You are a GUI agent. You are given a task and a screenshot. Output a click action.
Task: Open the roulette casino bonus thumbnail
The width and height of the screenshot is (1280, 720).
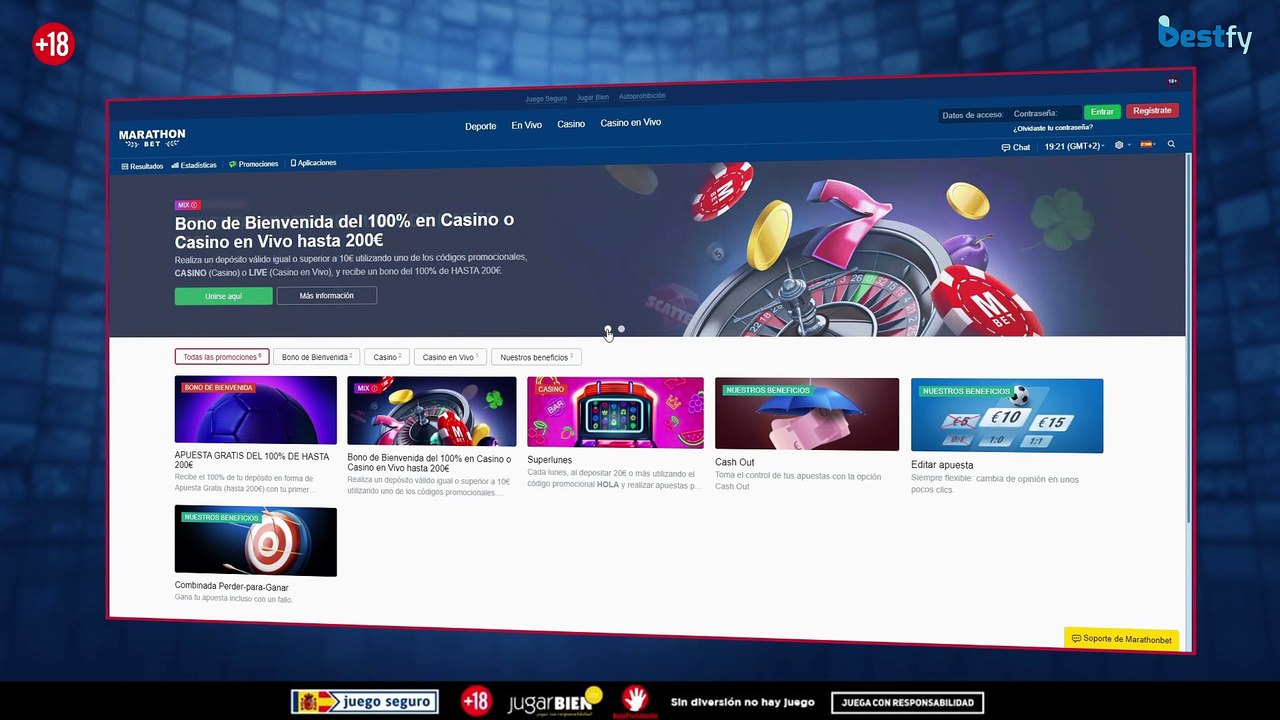432,411
